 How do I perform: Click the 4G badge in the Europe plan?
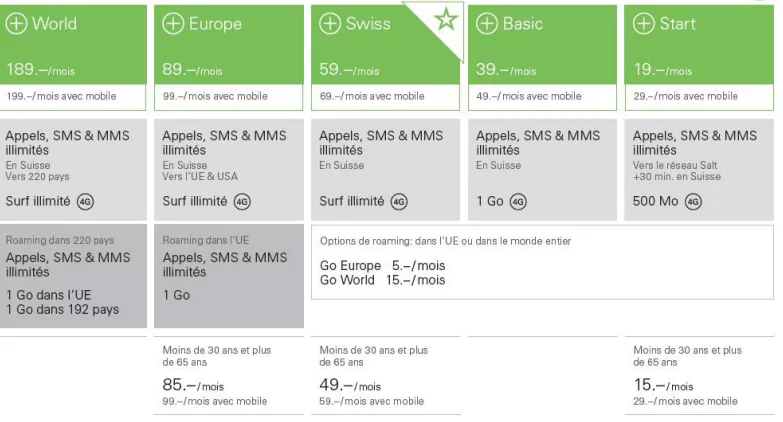tap(243, 201)
